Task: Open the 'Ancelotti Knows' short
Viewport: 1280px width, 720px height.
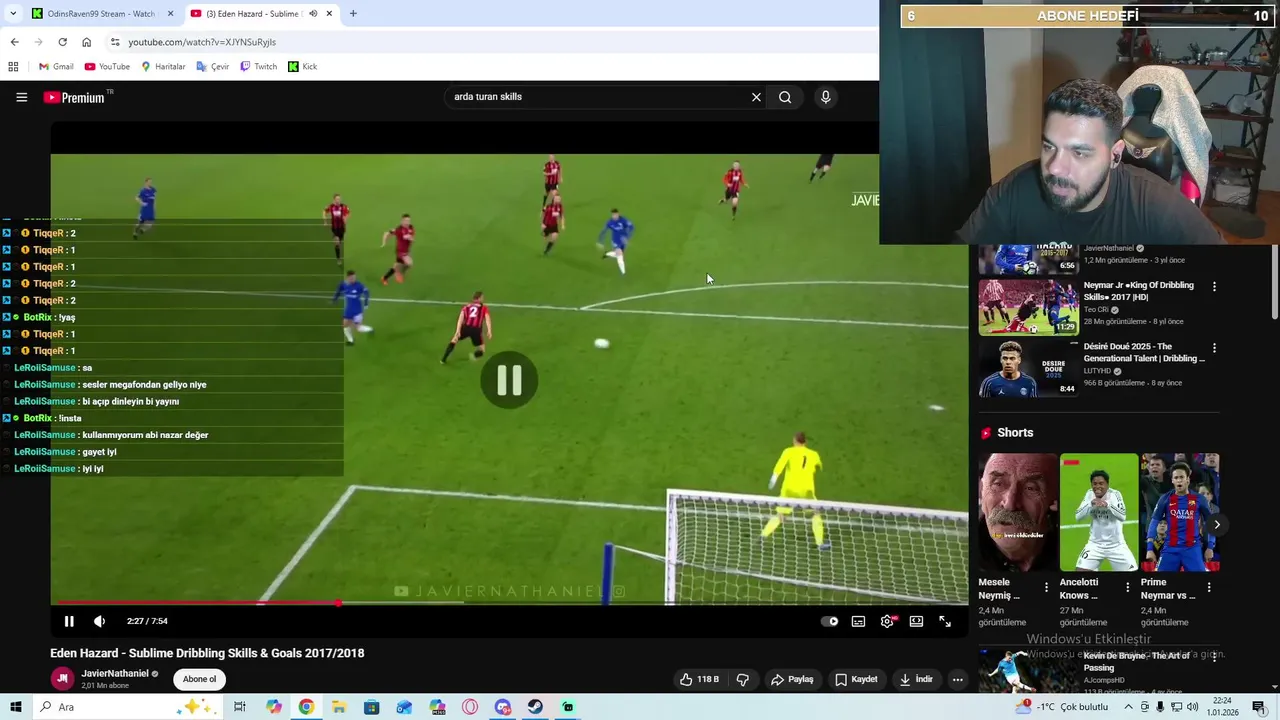Action: pos(1099,512)
